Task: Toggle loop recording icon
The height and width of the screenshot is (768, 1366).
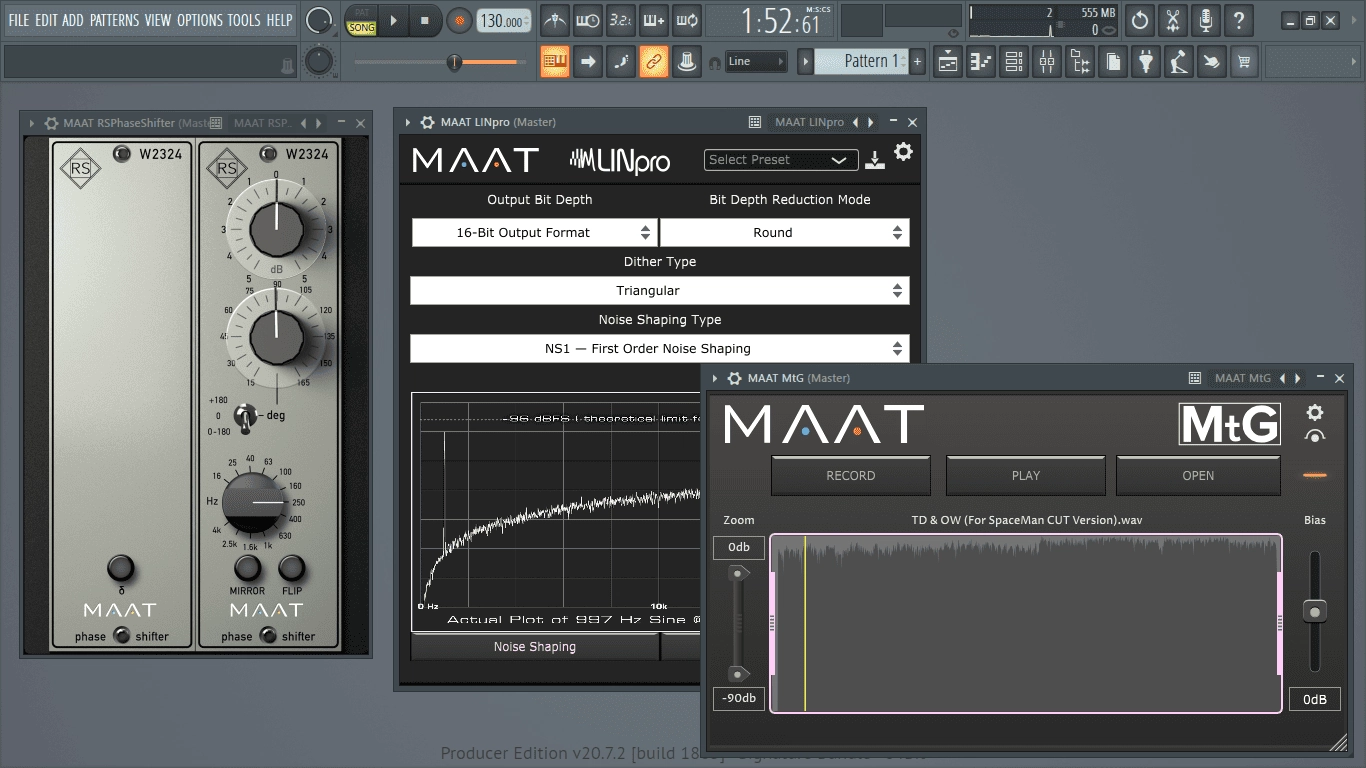Action: pyautogui.click(x=687, y=20)
